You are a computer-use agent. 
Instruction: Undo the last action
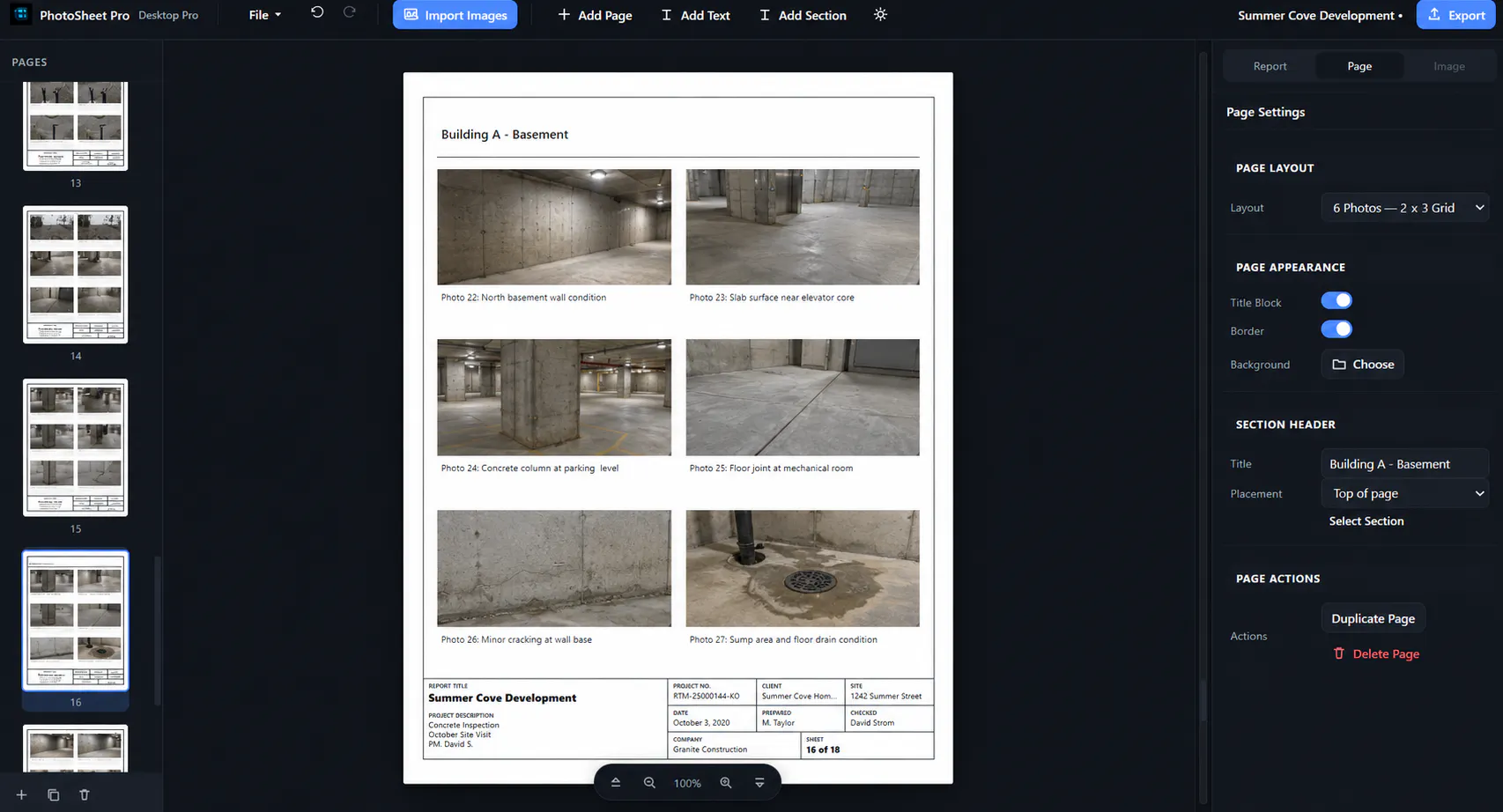pos(317,12)
